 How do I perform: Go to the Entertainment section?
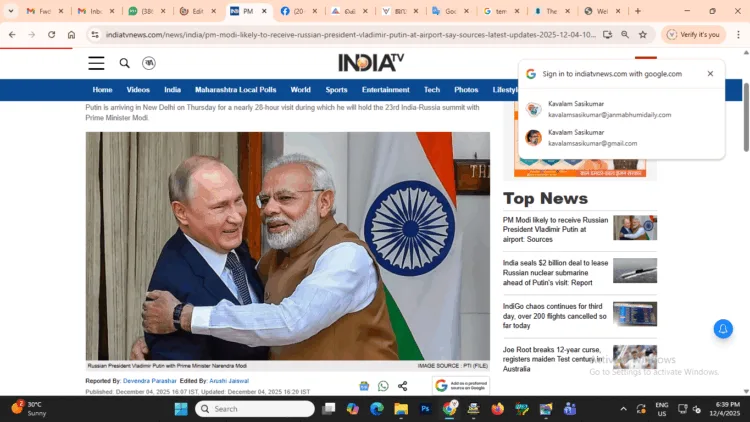(x=385, y=90)
